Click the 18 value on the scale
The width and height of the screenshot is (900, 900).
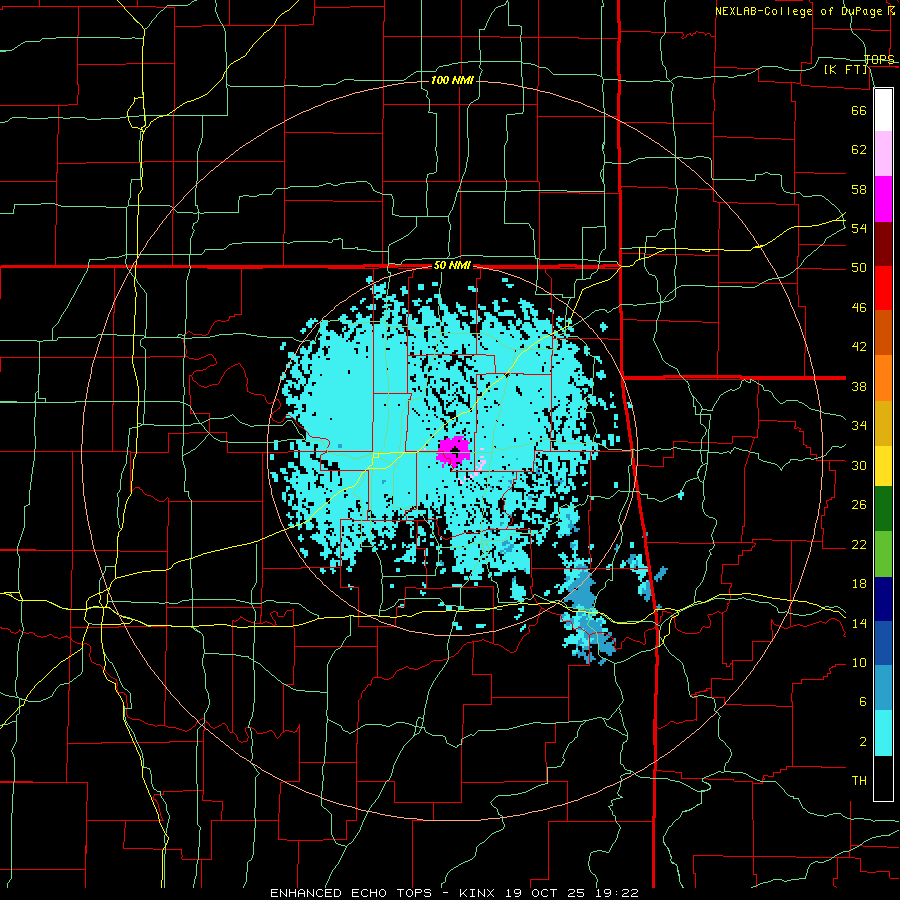click(x=859, y=584)
